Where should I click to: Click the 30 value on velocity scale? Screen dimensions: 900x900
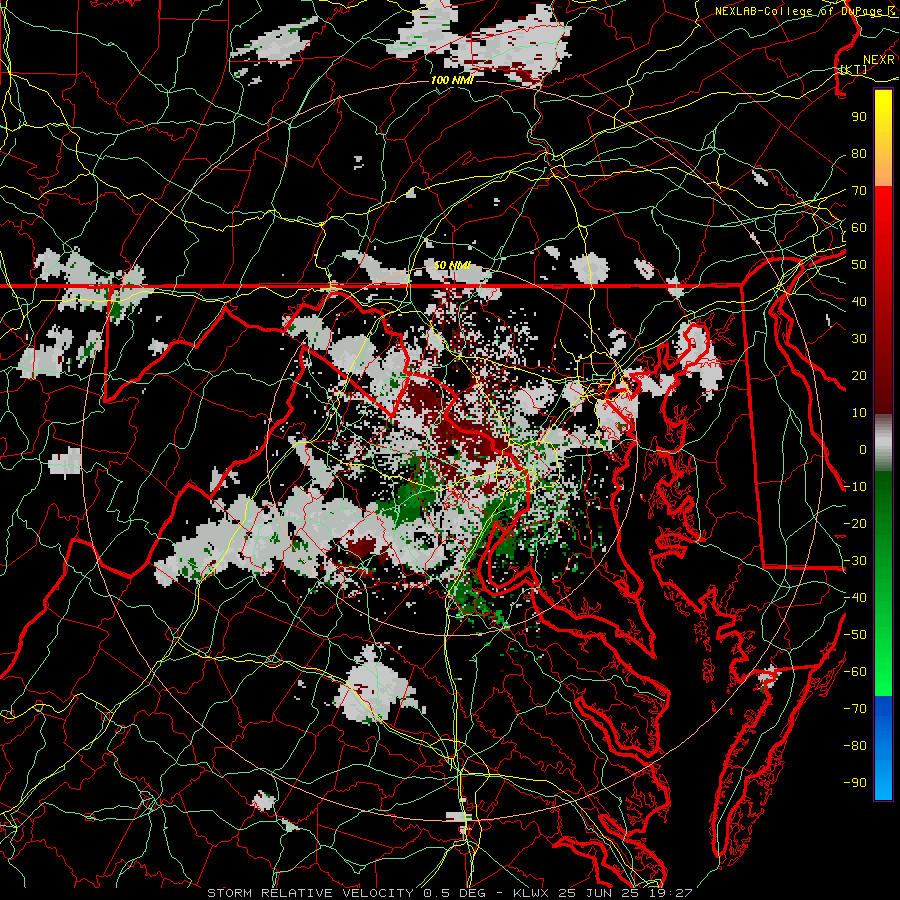pos(859,339)
